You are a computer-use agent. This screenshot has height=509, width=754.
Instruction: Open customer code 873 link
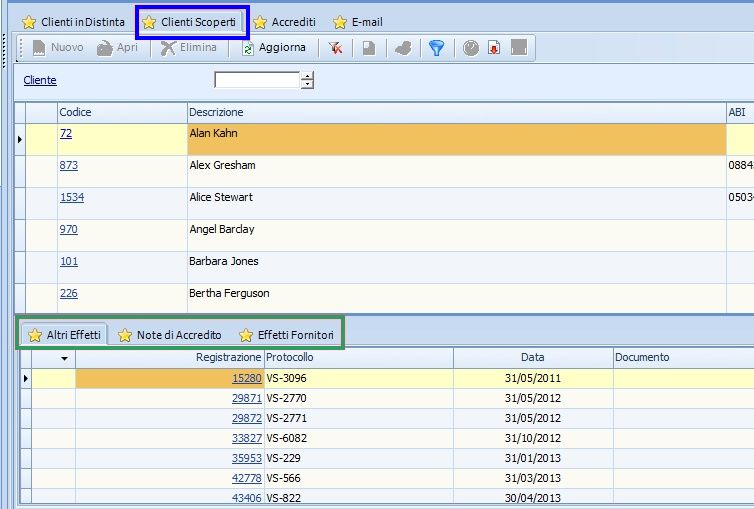(x=69, y=165)
